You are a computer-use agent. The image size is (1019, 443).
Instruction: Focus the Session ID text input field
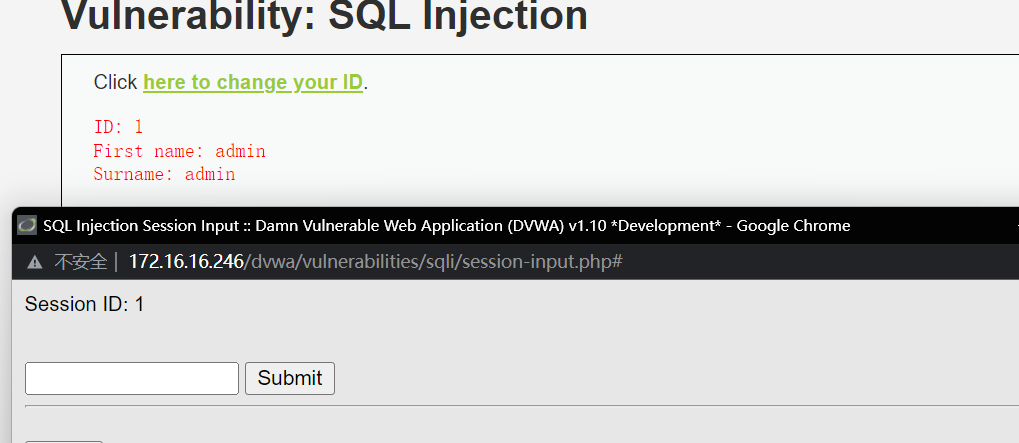[132, 378]
